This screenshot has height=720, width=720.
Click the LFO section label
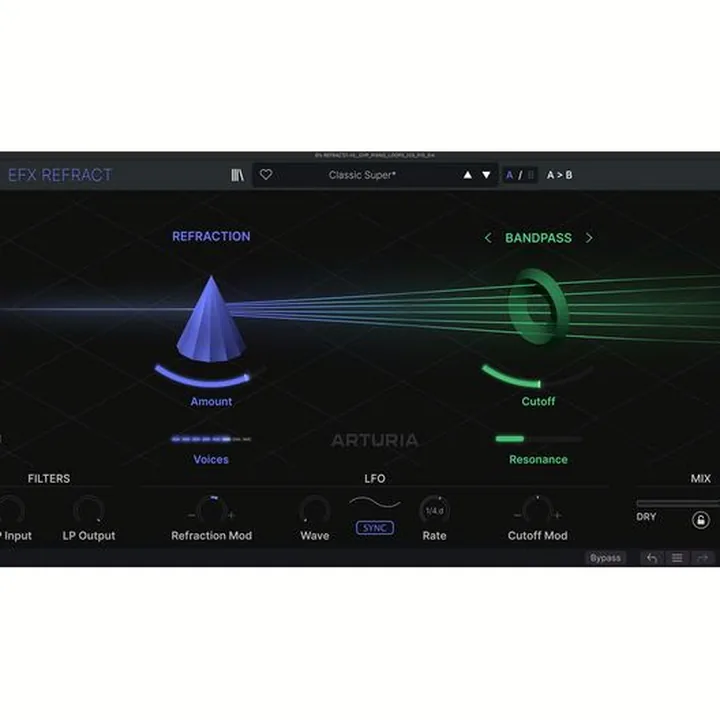pos(375,478)
